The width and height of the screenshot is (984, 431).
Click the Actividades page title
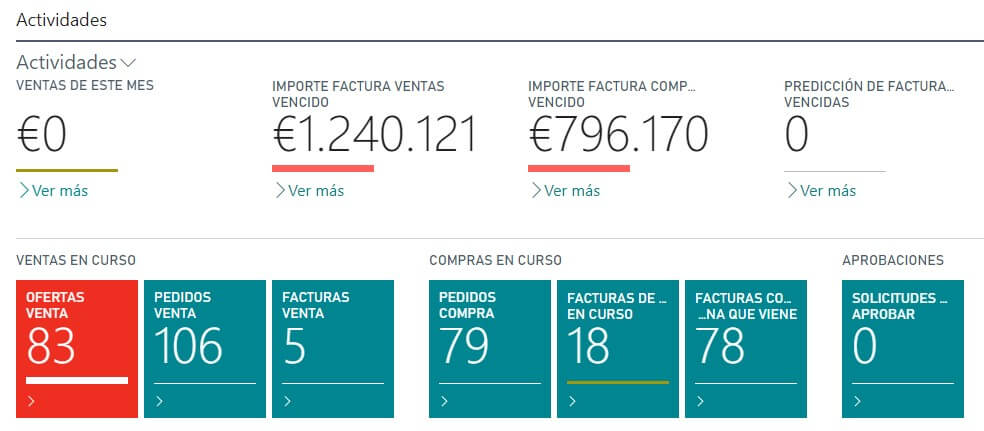tap(62, 19)
